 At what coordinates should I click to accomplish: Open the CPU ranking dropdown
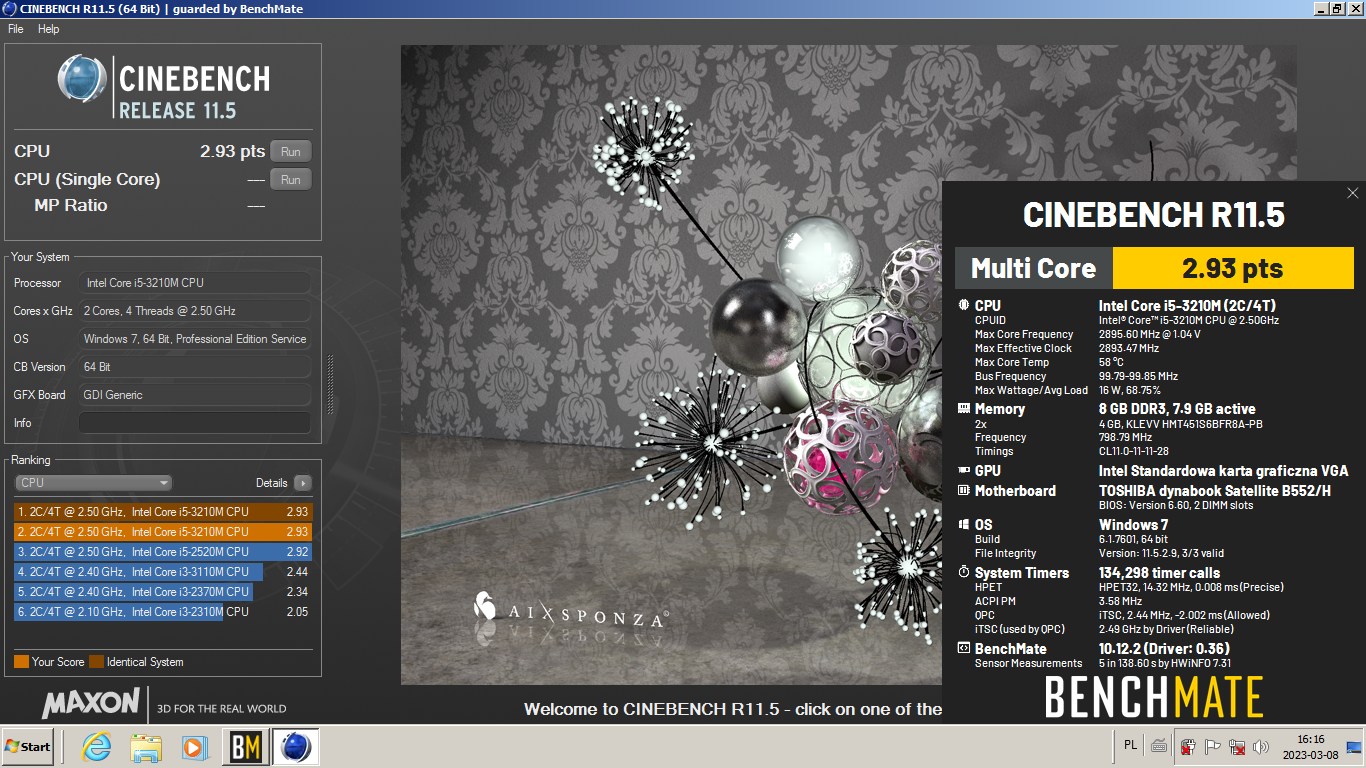(x=93, y=483)
